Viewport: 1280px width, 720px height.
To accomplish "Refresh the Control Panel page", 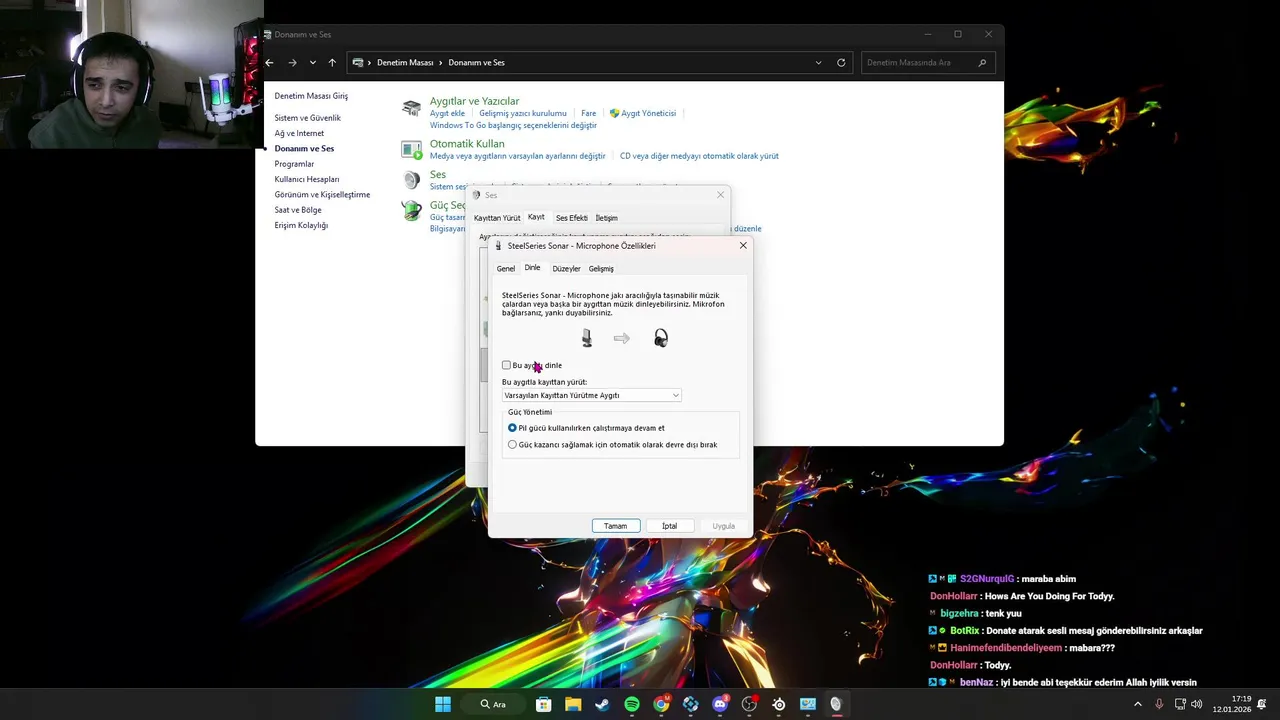I will [841, 63].
